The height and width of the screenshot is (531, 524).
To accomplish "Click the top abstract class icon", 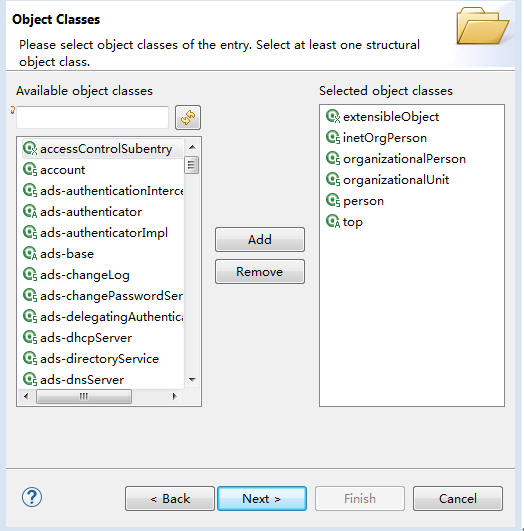I will tap(333, 221).
